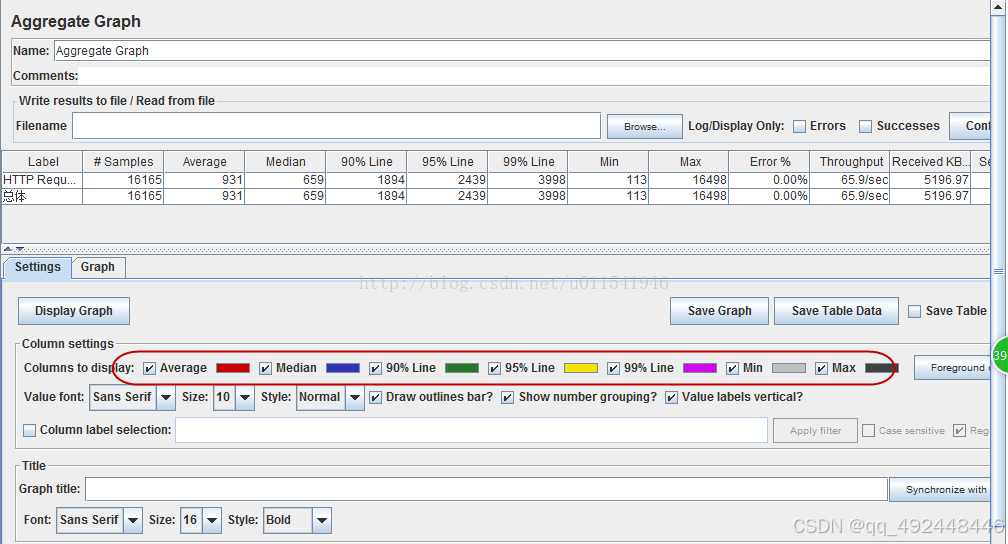
Task: Click the Comments input field
Action: (x=534, y=76)
